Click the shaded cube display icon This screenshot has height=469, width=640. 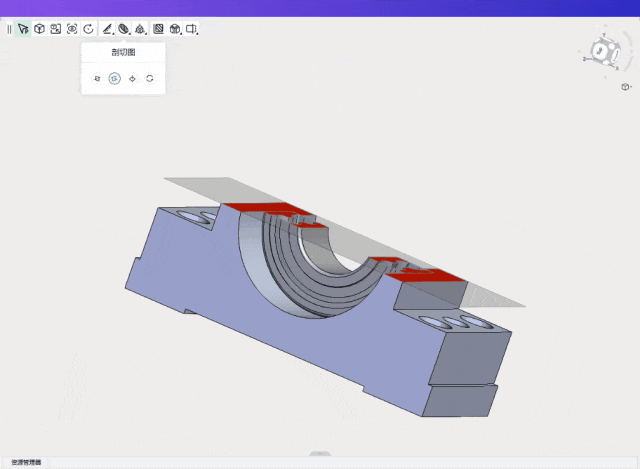tap(174, 29)
